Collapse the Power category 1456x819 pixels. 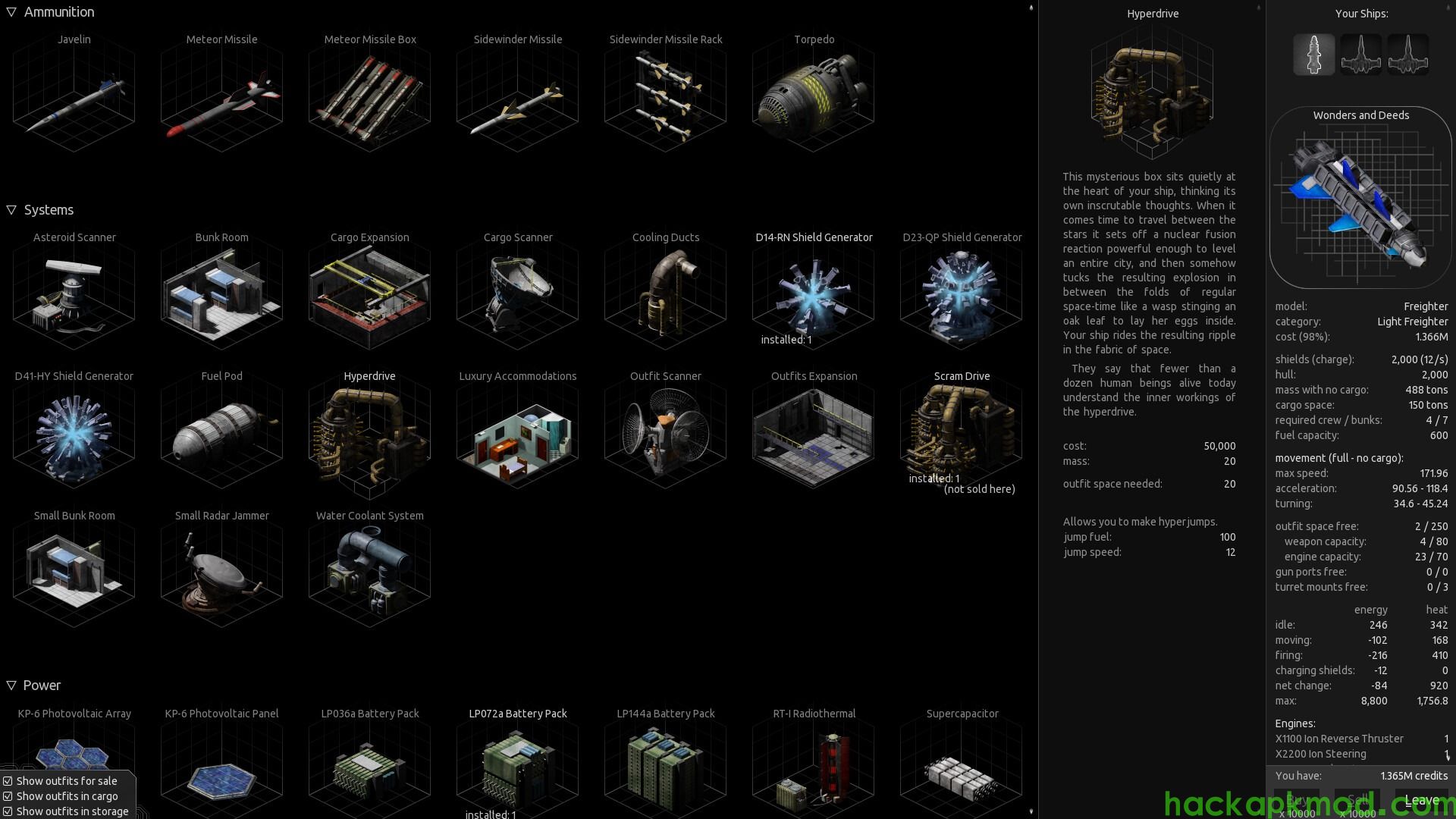coord(11,686)
